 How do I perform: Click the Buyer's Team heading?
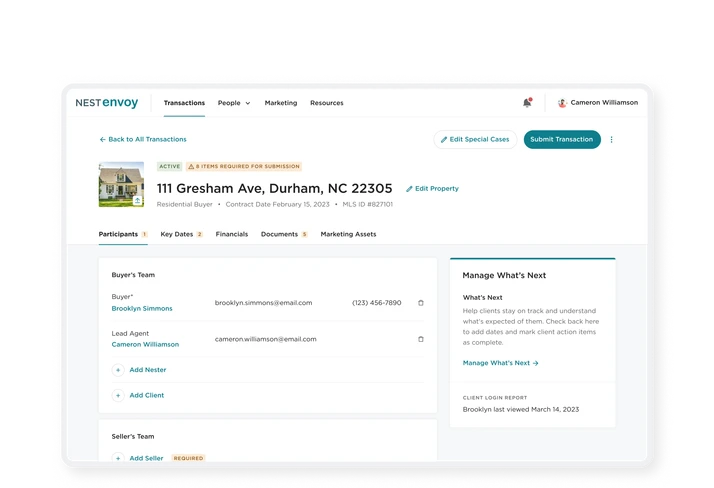click(133, 275)
